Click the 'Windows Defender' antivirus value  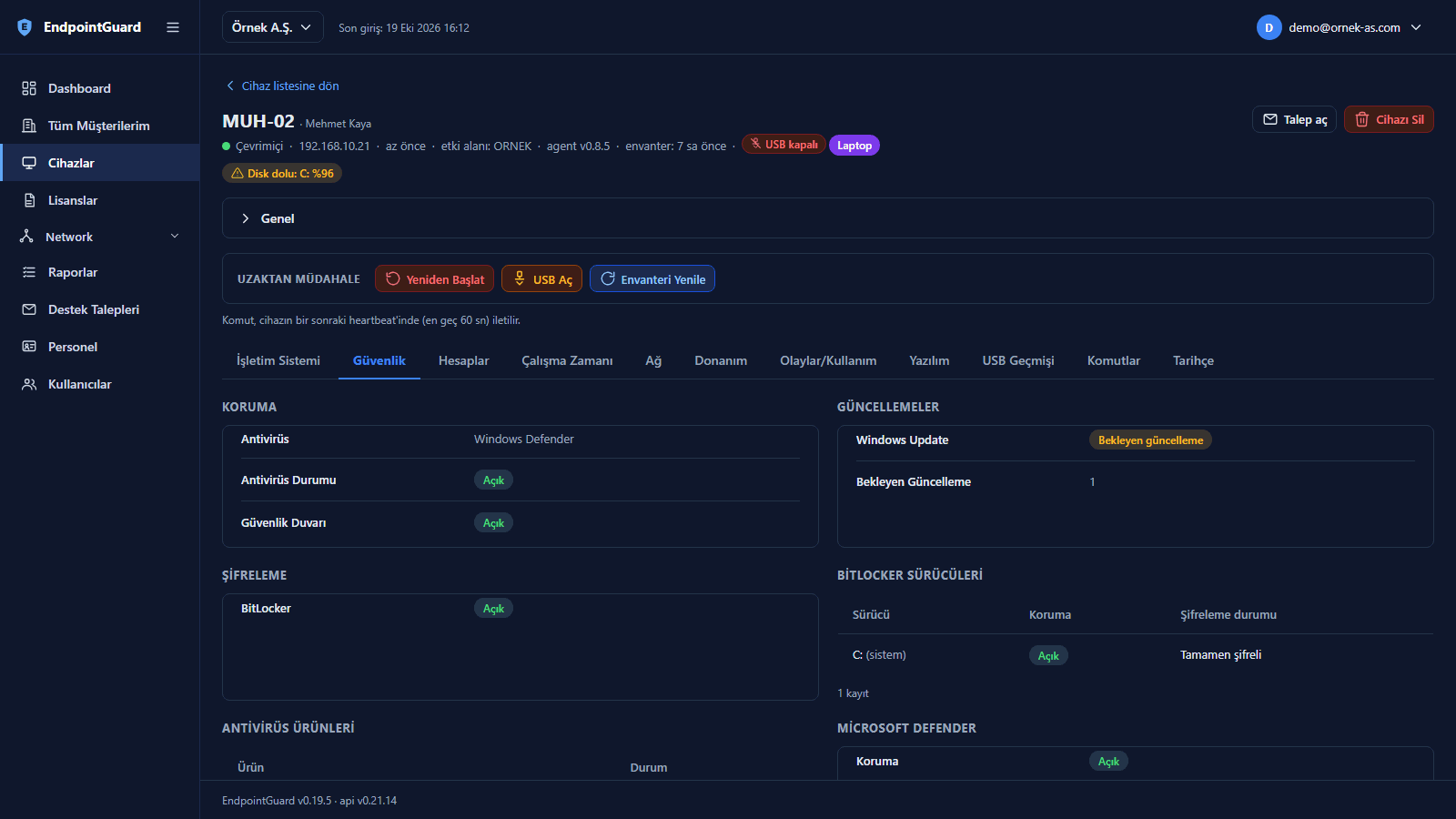[524, 439]
